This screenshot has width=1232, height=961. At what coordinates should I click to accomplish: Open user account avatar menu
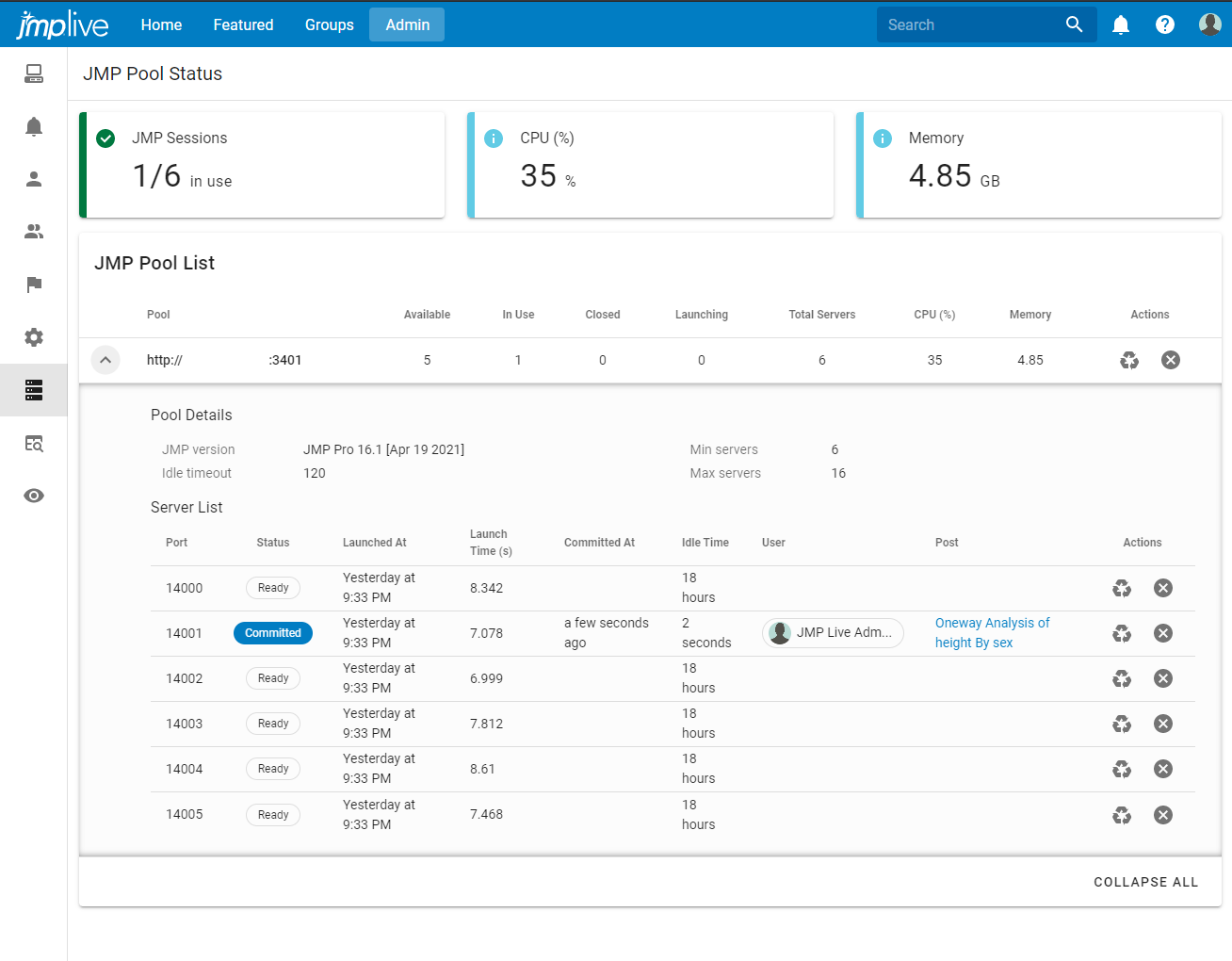pyautogui.click(x=1209, y=24)
